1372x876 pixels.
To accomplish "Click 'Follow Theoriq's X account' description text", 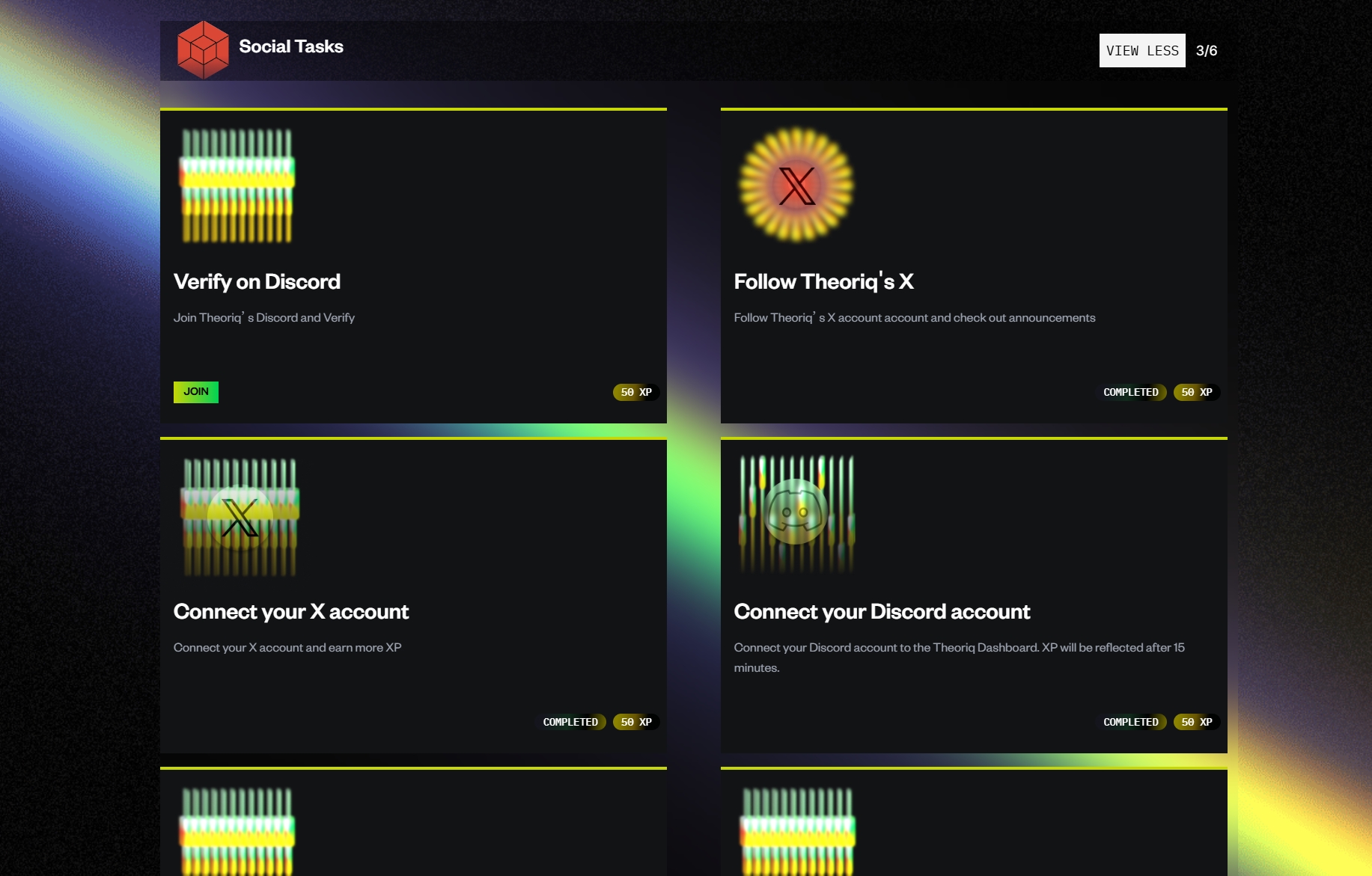I will click(x=915, y=317).
